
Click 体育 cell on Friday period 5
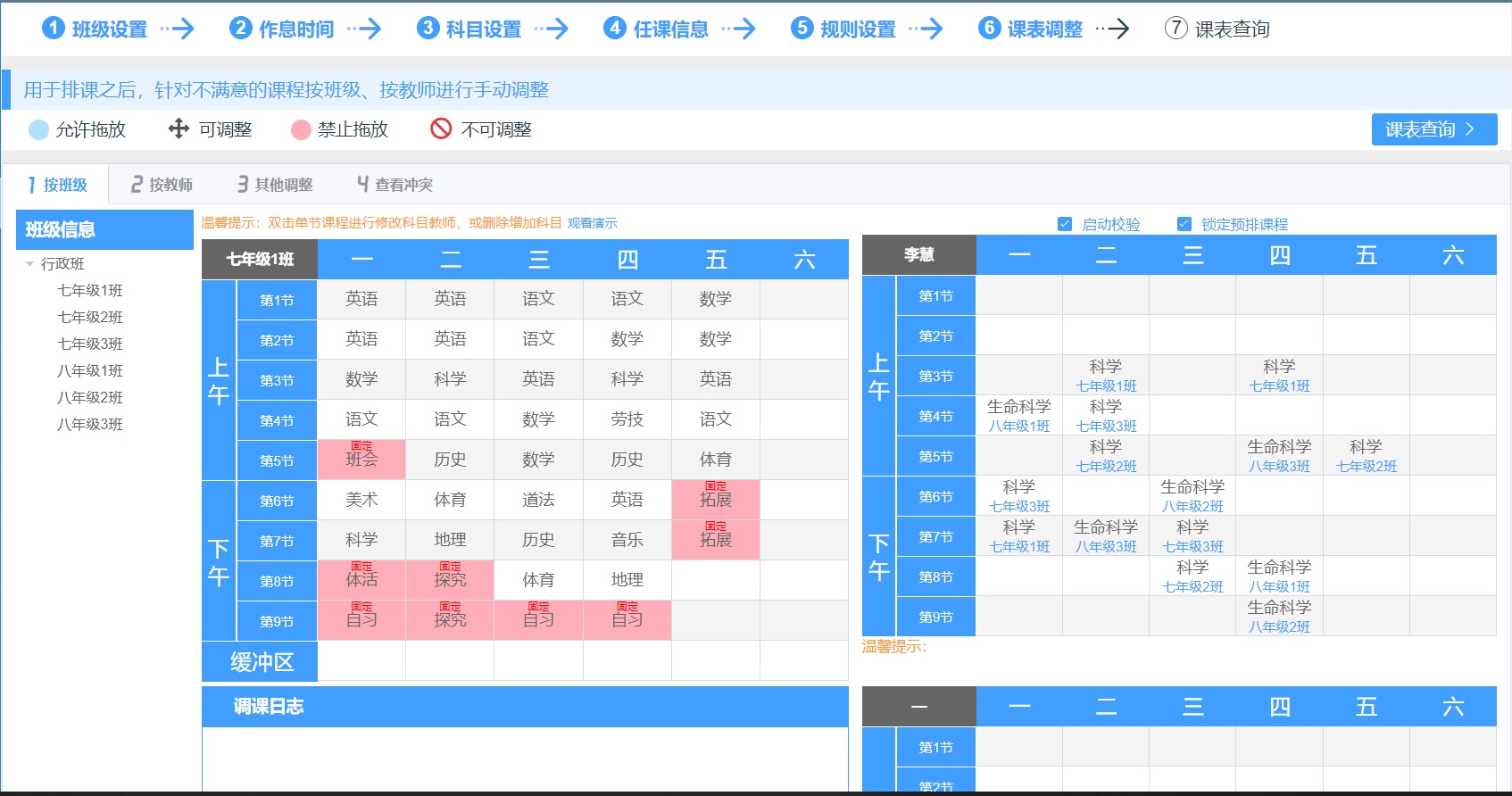tap(716, 460)
